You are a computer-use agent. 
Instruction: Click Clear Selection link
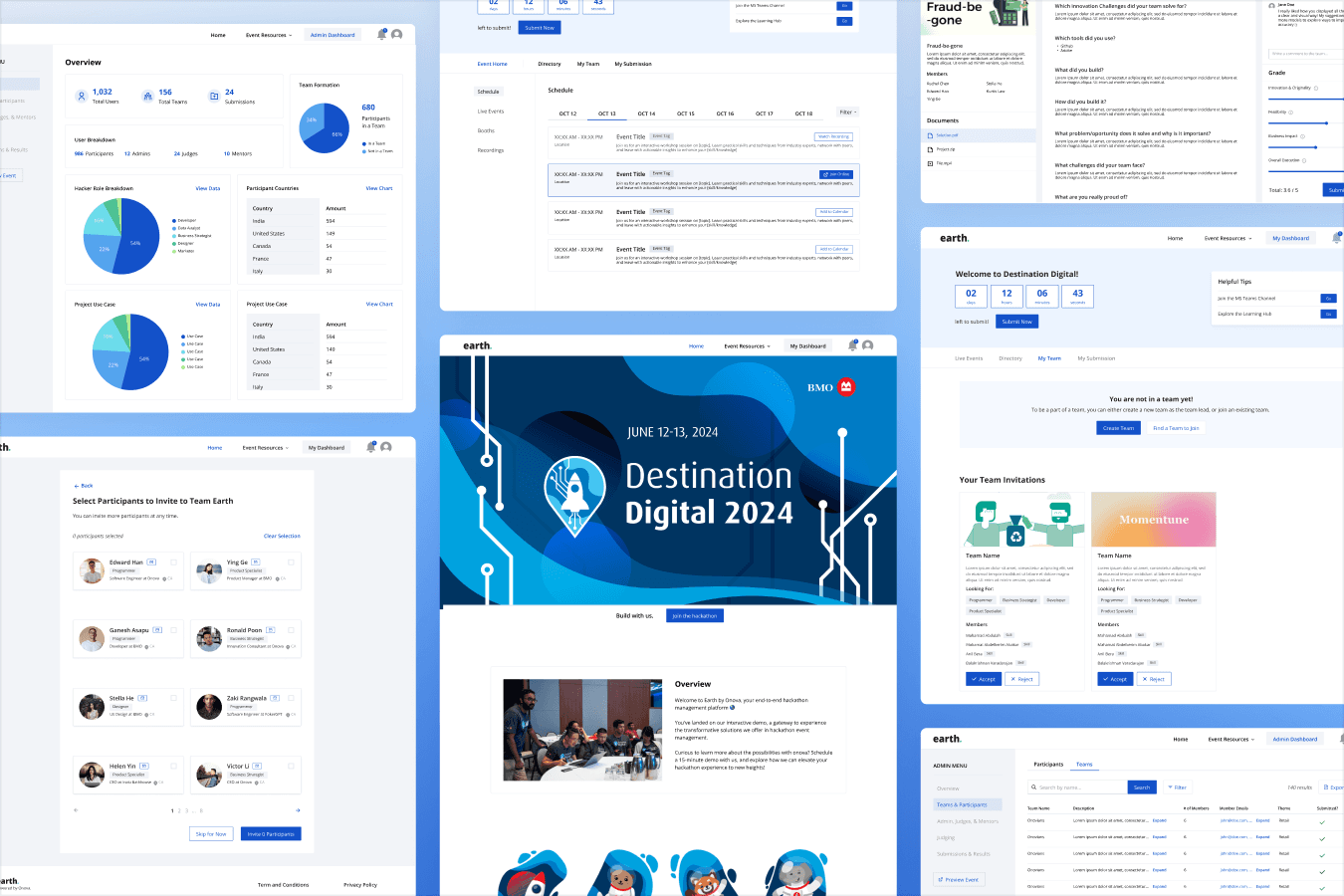point(282,536)
